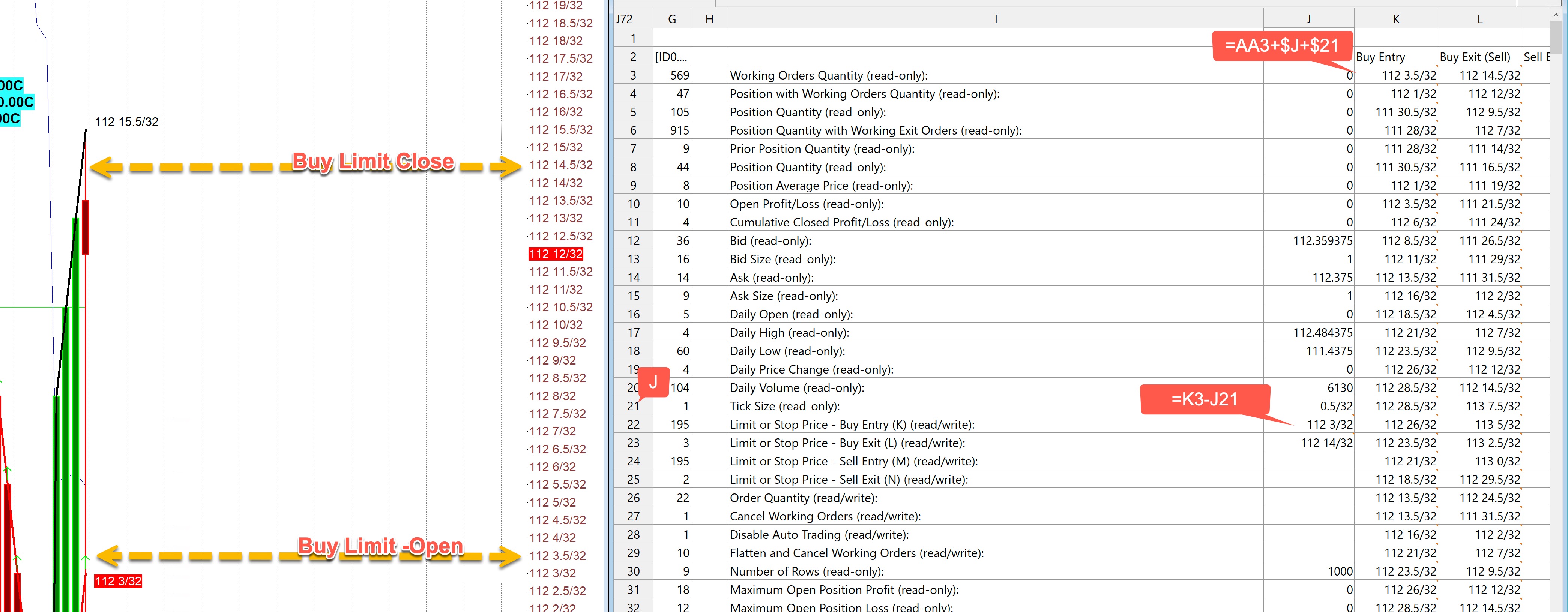
Task: Select column J header
Action: click(x=1308, y=19)
